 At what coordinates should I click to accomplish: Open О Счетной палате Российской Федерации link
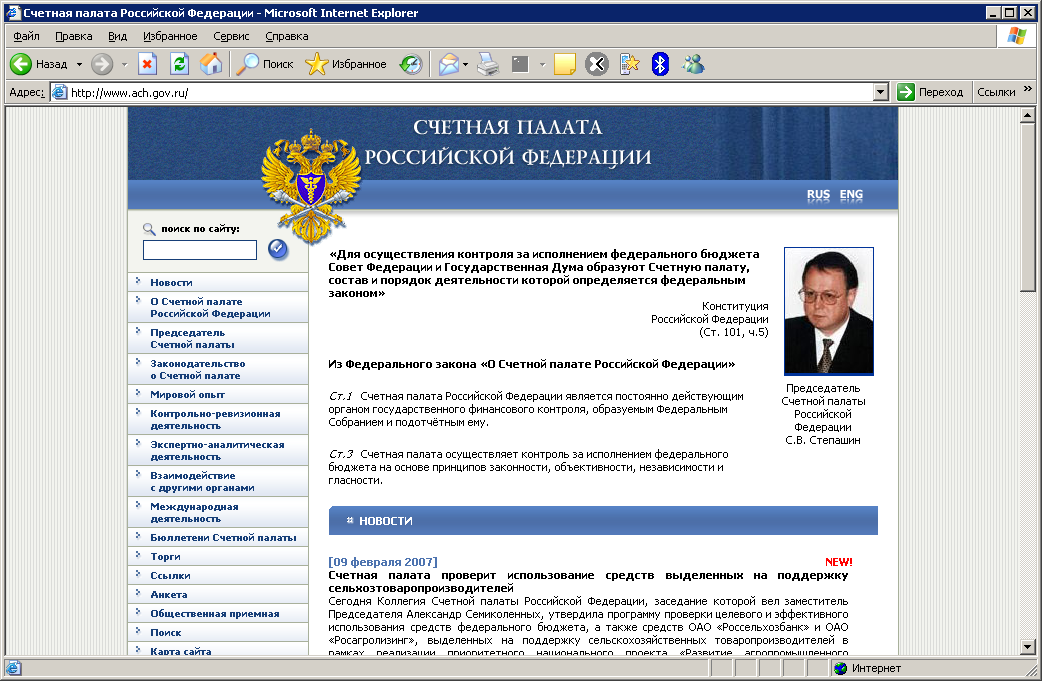click(210, 308)
